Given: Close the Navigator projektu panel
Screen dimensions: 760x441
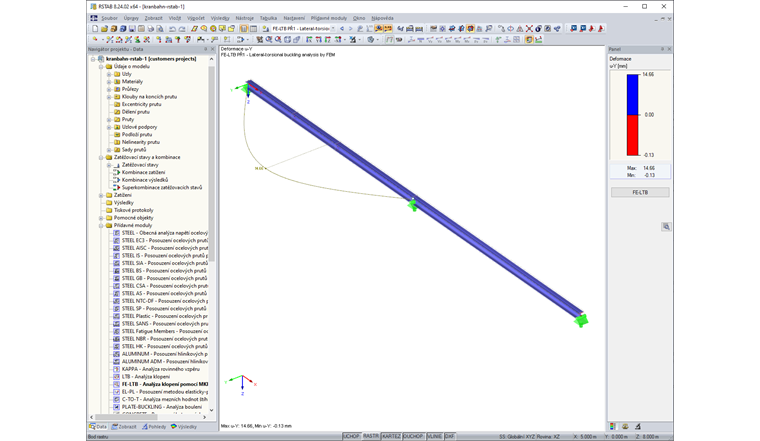Looking at the screenshot, I should click(x=213, y=49).
